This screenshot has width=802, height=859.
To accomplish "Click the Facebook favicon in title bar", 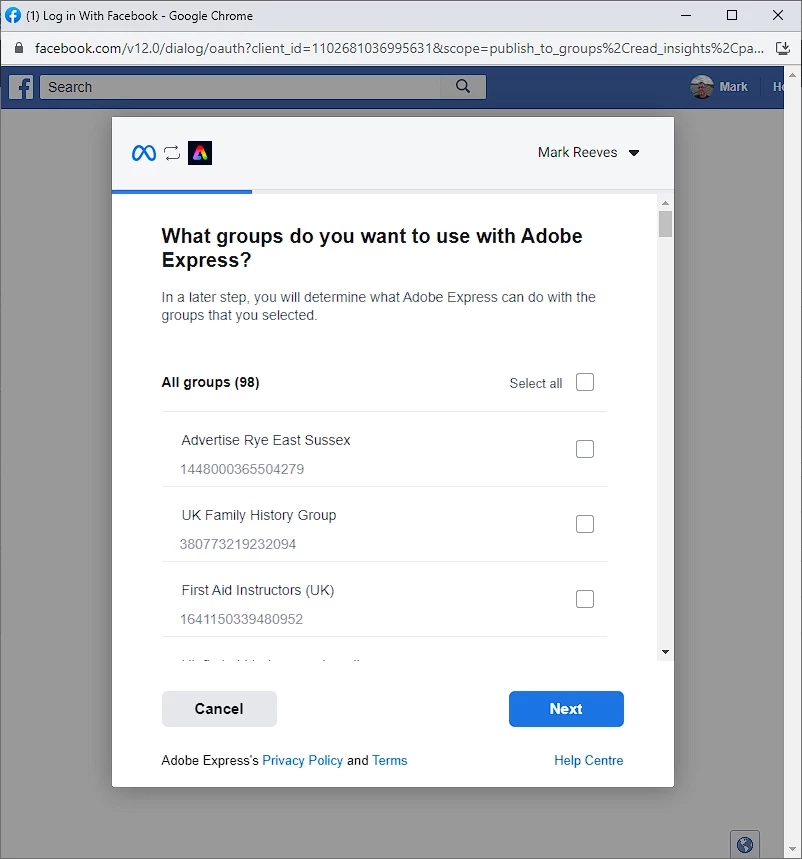I will (13, 15).
